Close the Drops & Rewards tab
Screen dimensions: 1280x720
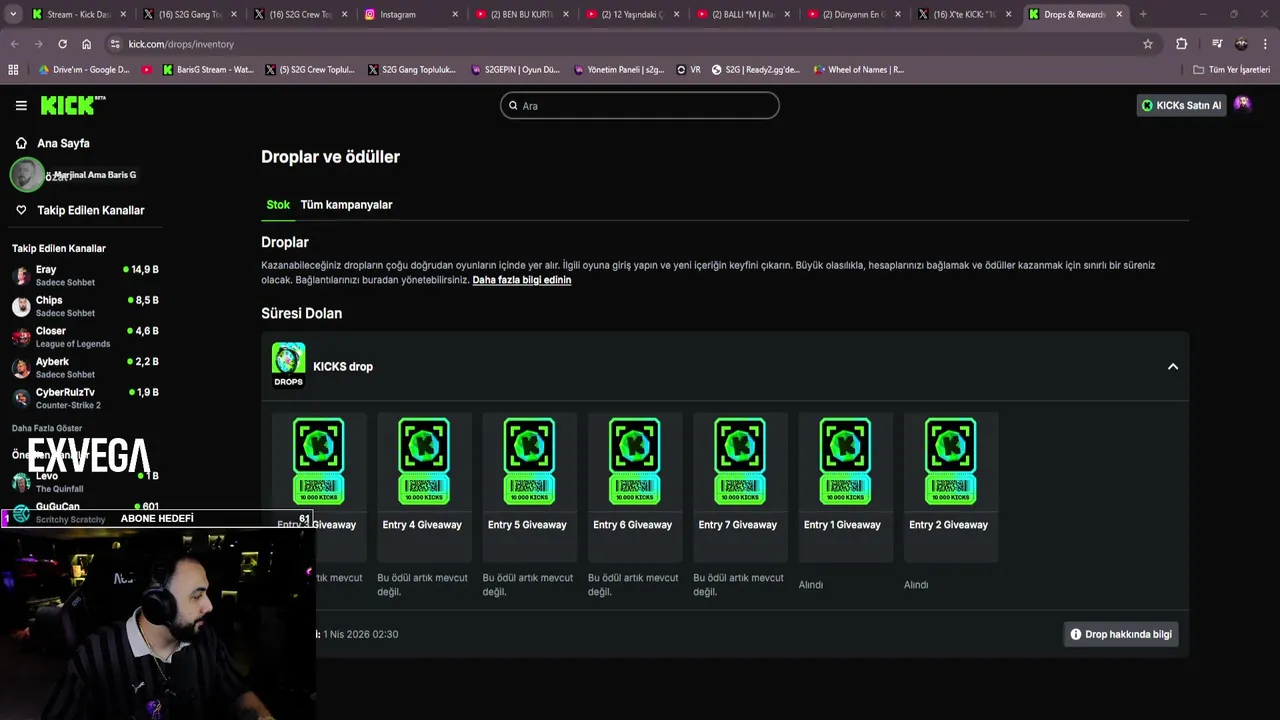(x=1119, y=14)
